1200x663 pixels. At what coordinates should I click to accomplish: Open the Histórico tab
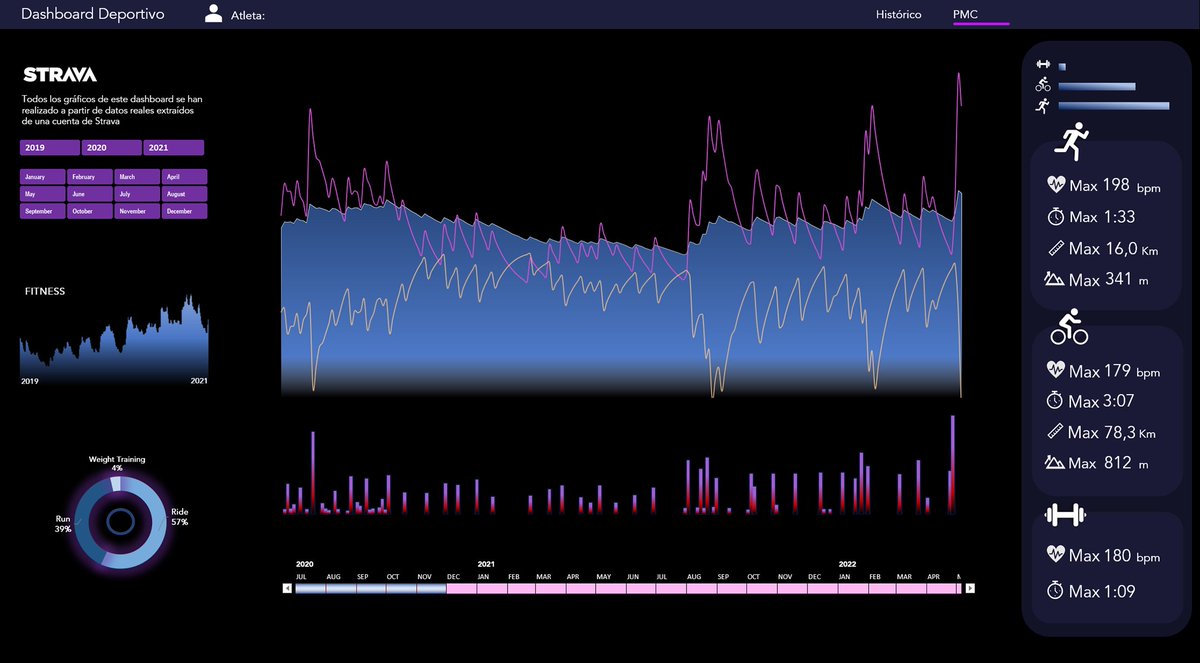[x=899, y=15]
